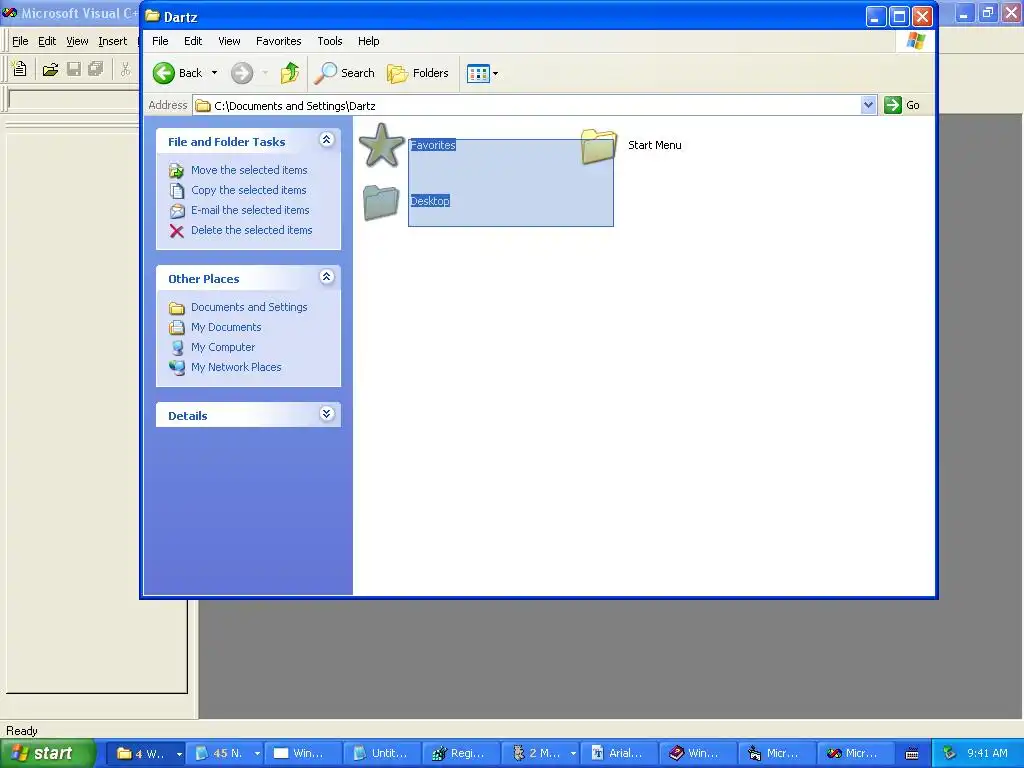The height and width of the screenshot is (768, 1024).
Task: Open the Back history dropdown arrow
Action: tap(214, 73)
